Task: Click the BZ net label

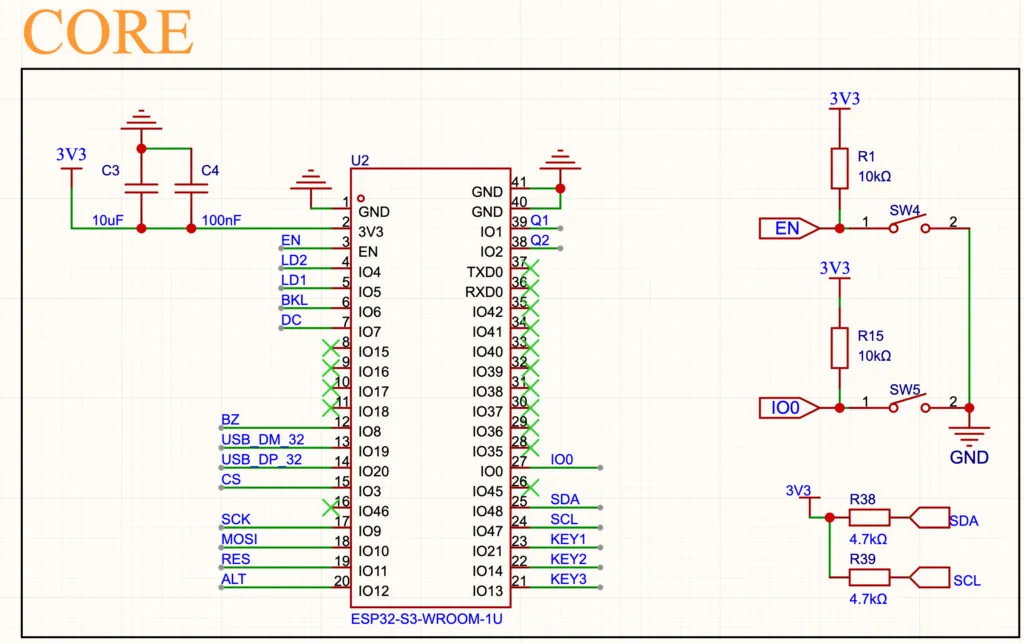Action: (x=230, y=420)
